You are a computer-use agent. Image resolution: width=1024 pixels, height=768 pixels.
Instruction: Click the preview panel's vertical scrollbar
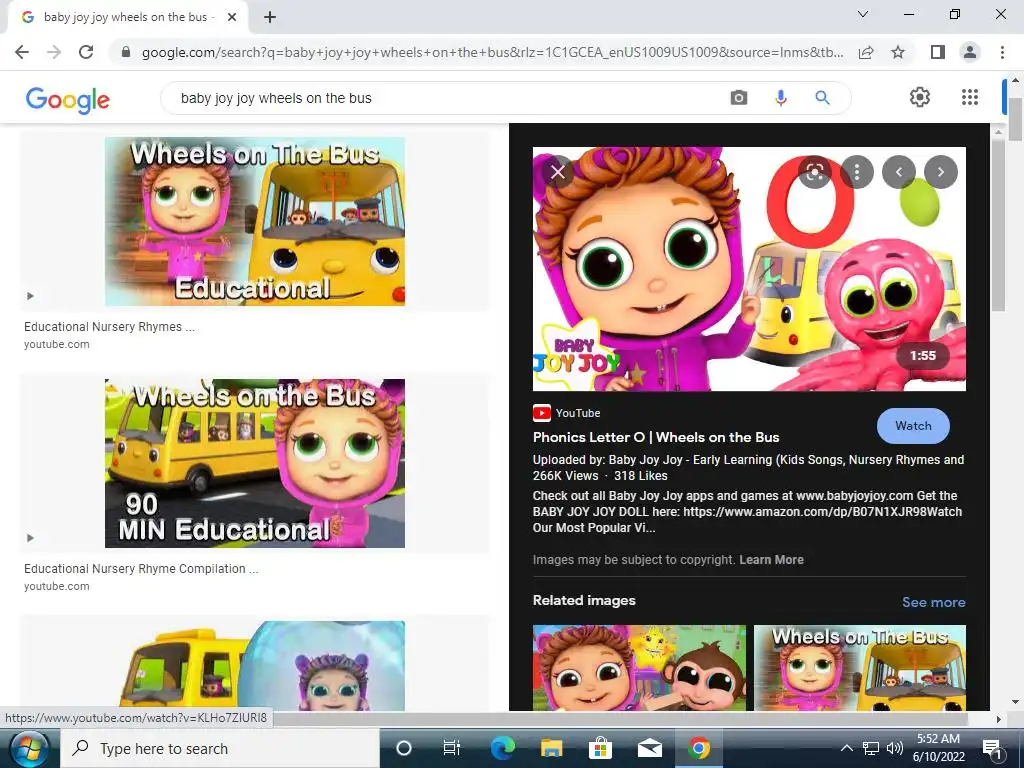[997, 225]
